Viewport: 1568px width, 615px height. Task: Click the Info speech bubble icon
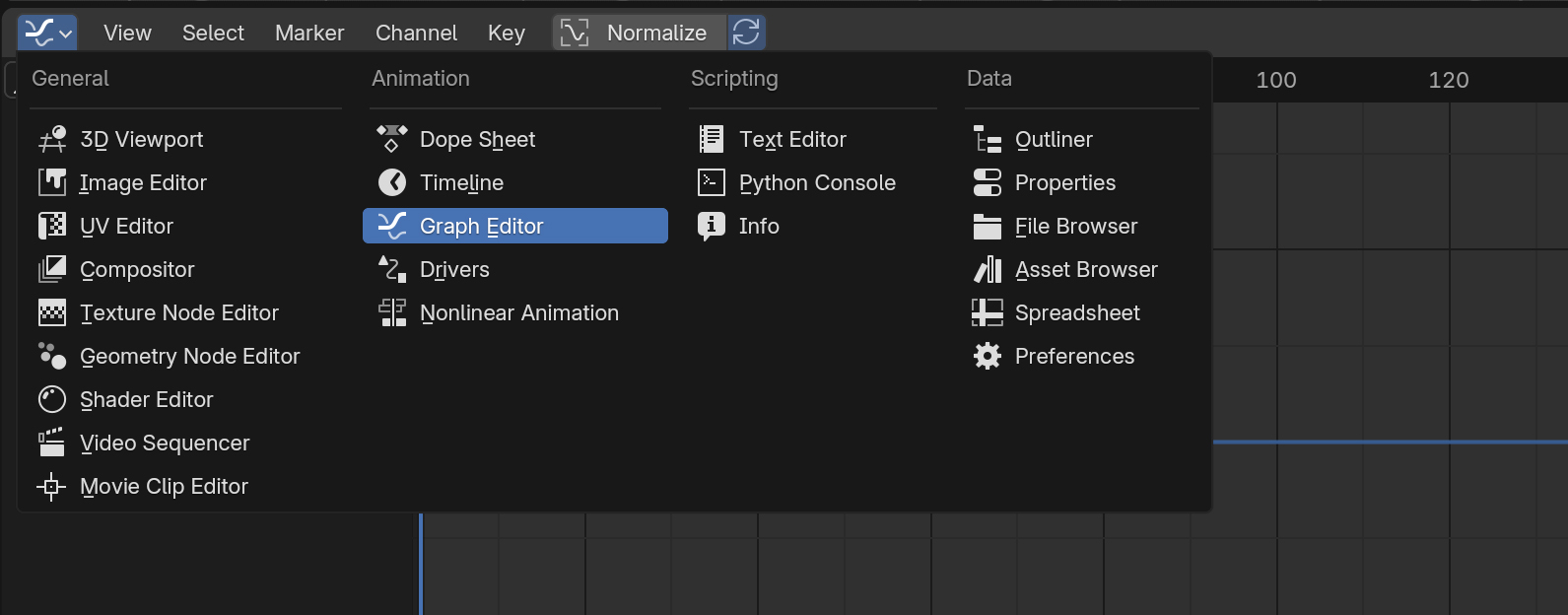coord(712,226)
